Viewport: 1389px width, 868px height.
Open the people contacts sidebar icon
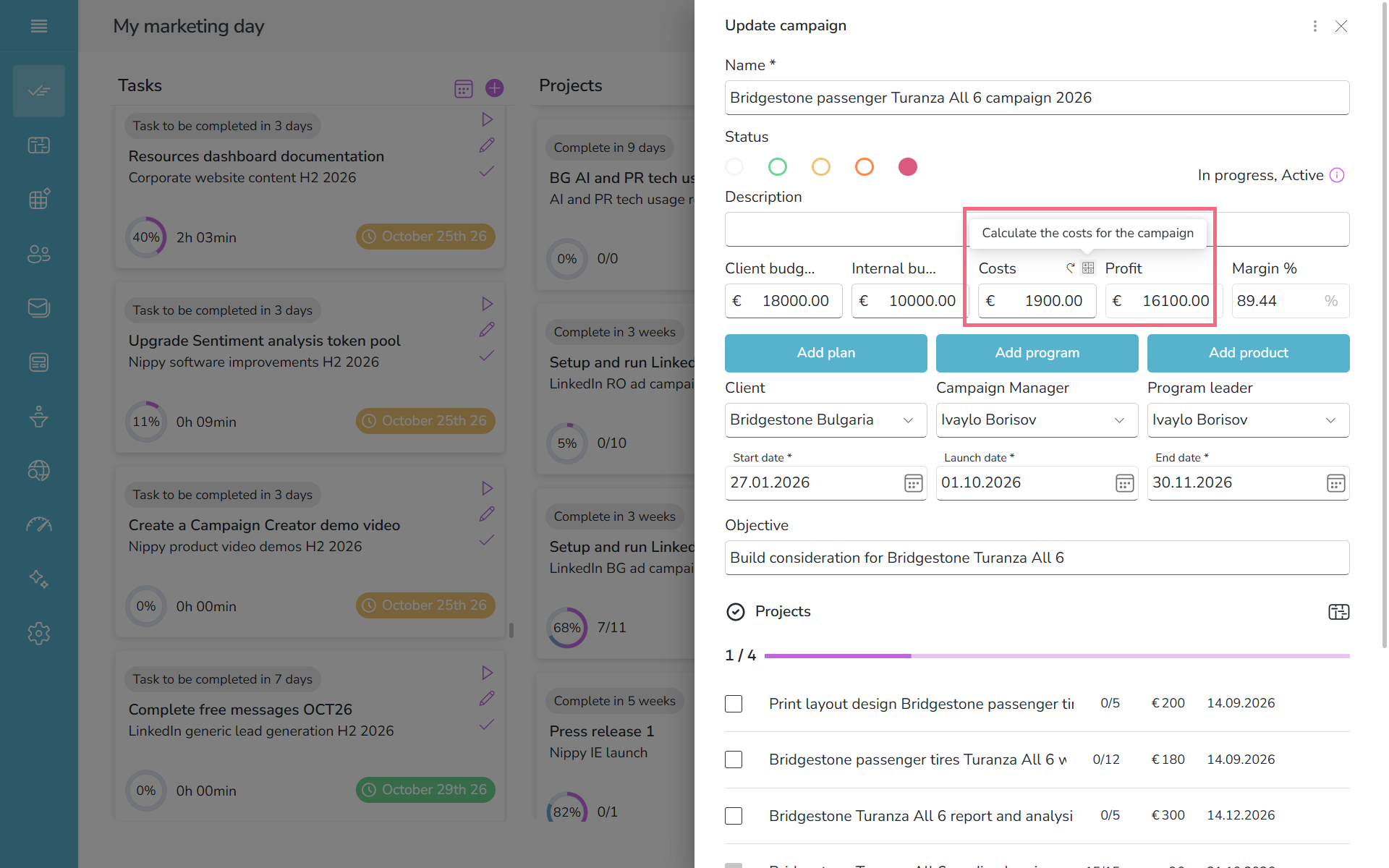click(39, 254)
